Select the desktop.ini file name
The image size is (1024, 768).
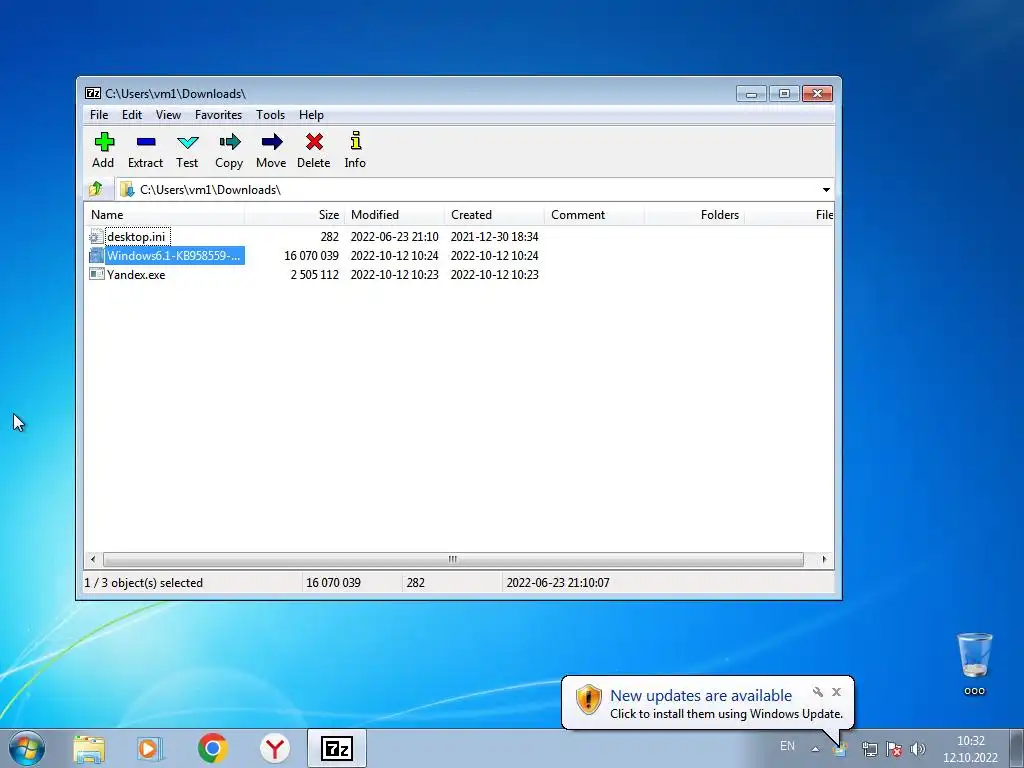click(136, 236)
